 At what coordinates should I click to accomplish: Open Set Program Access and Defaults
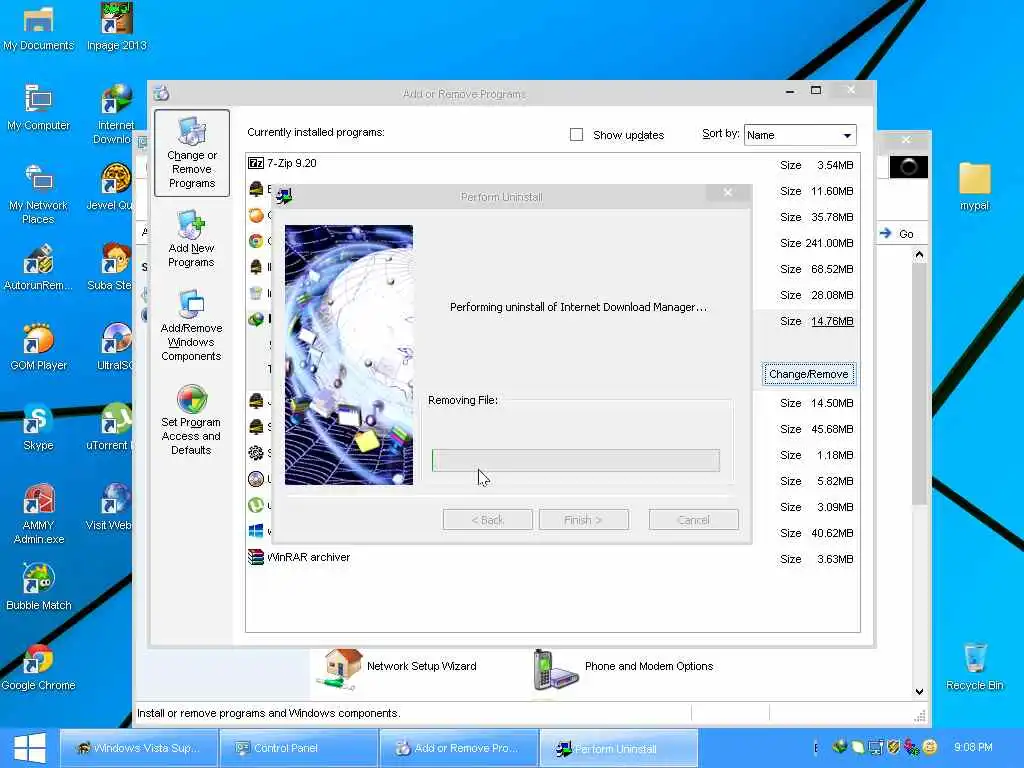tap(191, 420)
